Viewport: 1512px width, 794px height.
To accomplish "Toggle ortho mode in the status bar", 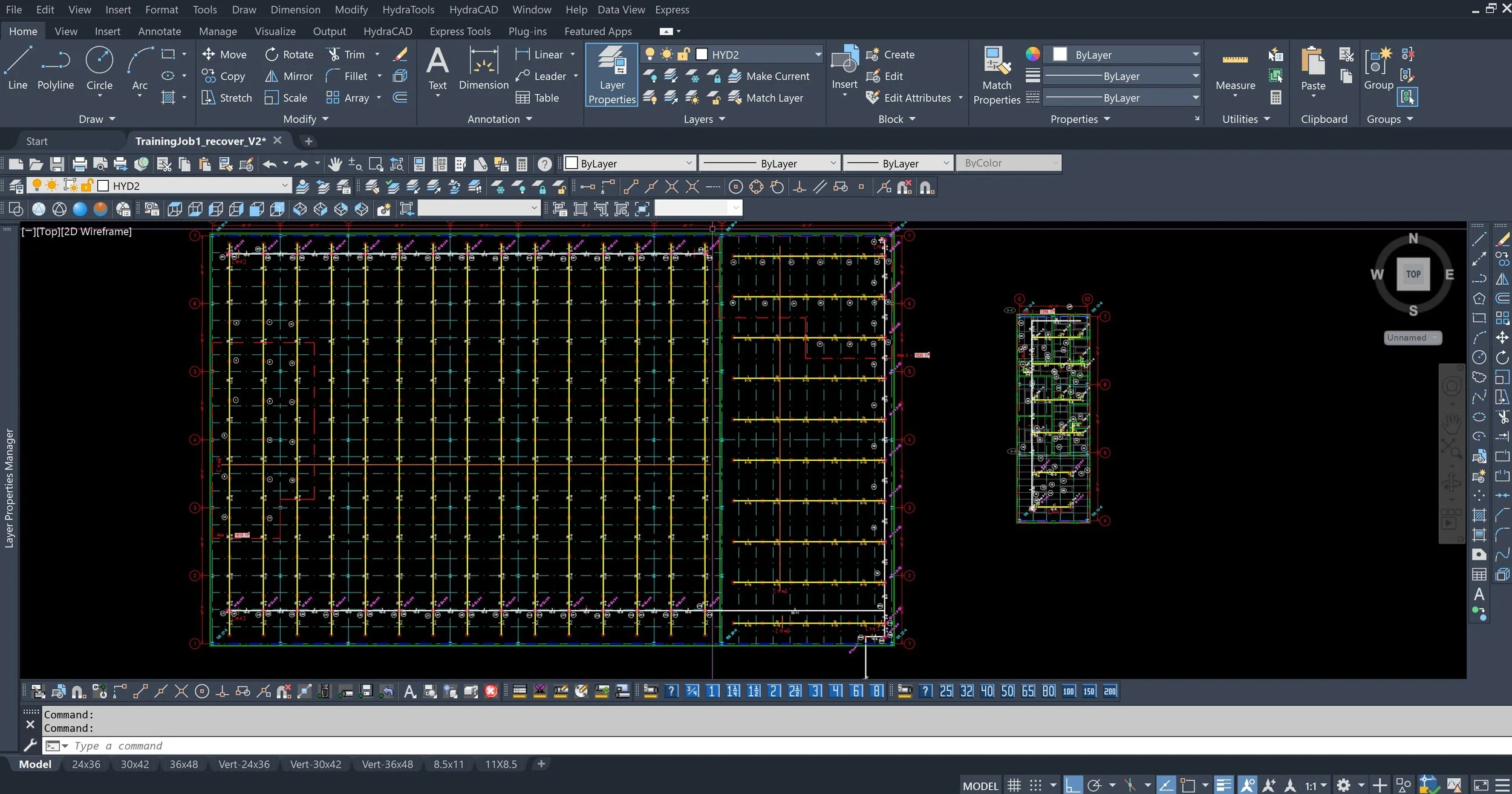I will tap(1074, 784).
